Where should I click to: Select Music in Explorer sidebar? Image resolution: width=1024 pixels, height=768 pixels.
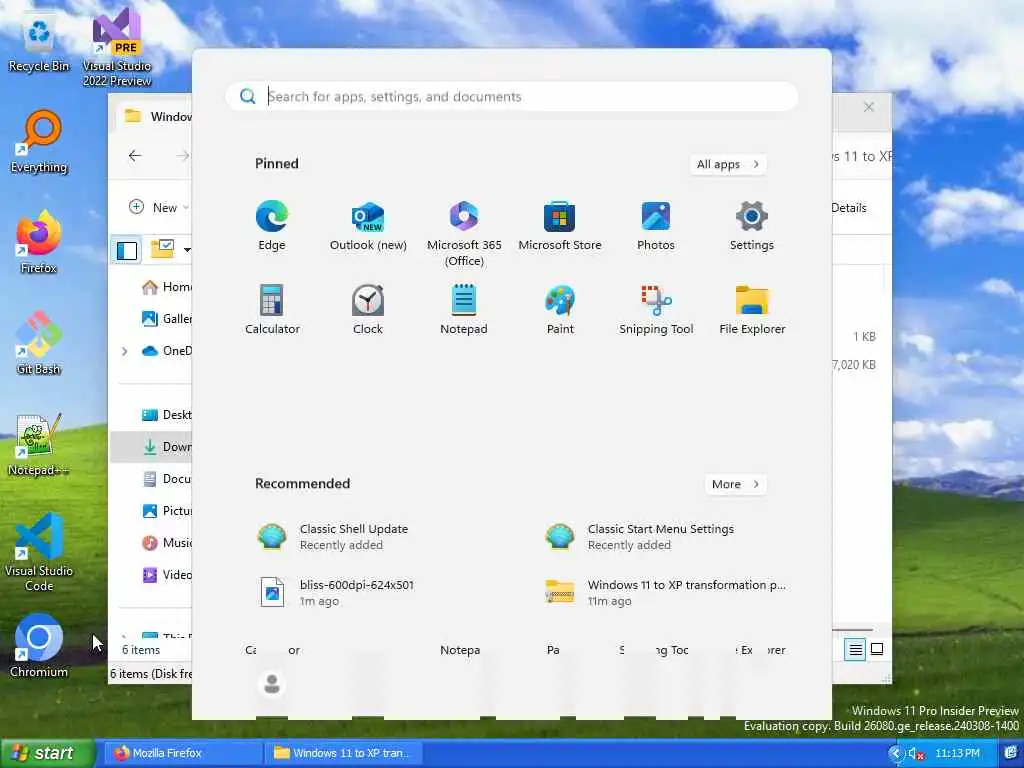pyautogui.click(x=167, y=543)
